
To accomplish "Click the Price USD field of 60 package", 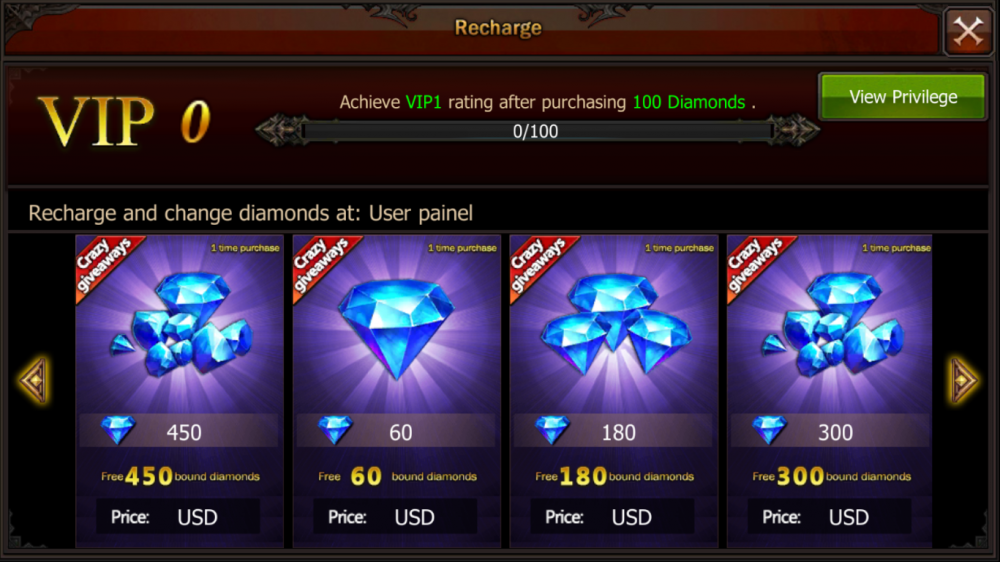I will click(x=395, y=516).
